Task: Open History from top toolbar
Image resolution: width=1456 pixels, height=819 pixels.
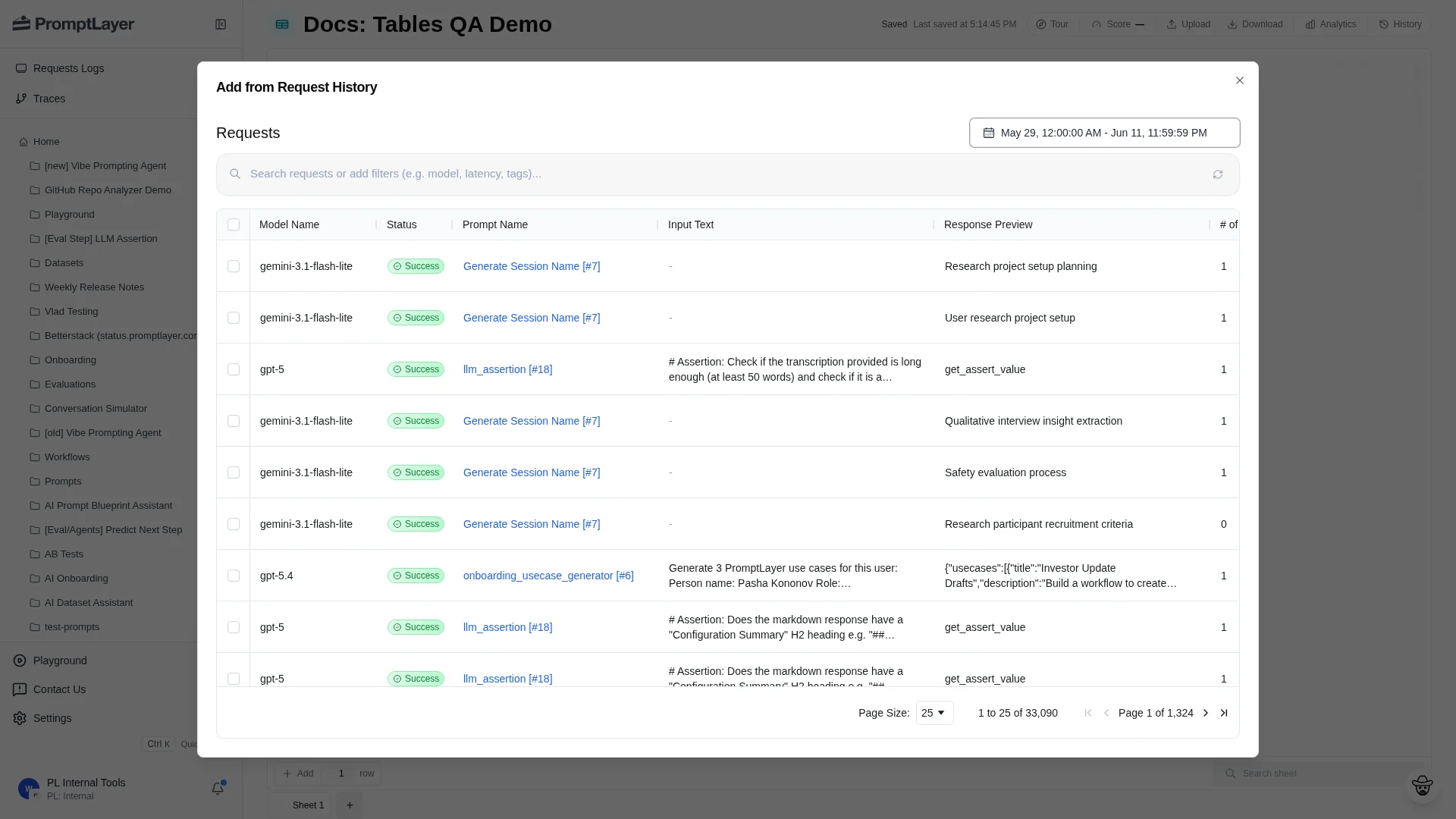Action: tap(1401, 24)
